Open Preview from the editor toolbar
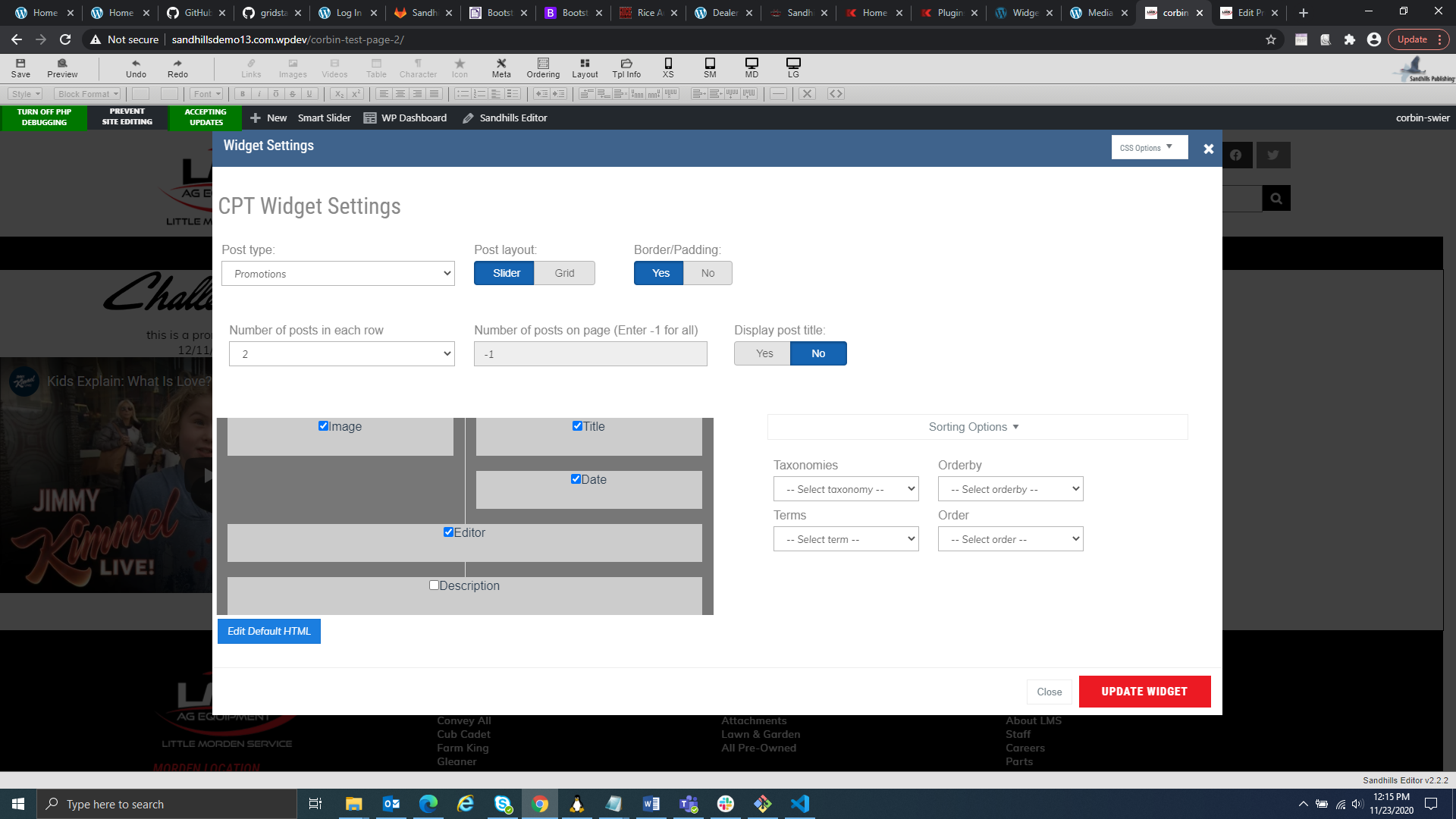The width and height of the screenshot is (1456, 819). coord(62,67)
